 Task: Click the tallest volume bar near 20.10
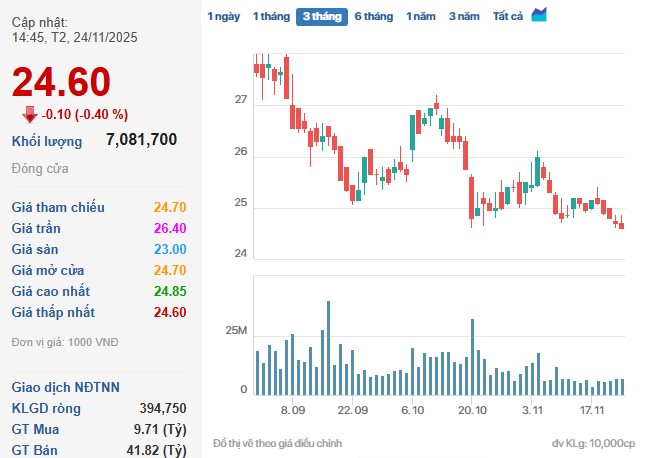[x=471, y=357]
